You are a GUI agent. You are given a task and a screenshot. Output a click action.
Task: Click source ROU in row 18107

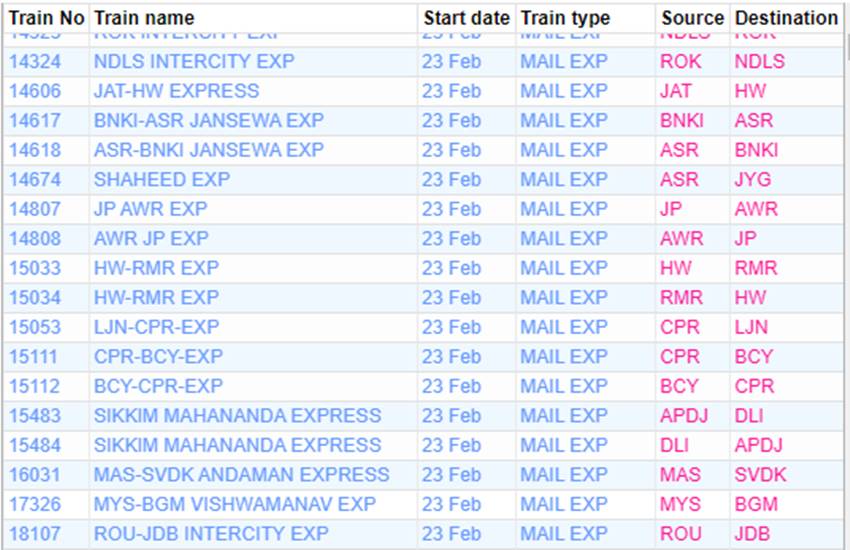[x=680, y=534]
